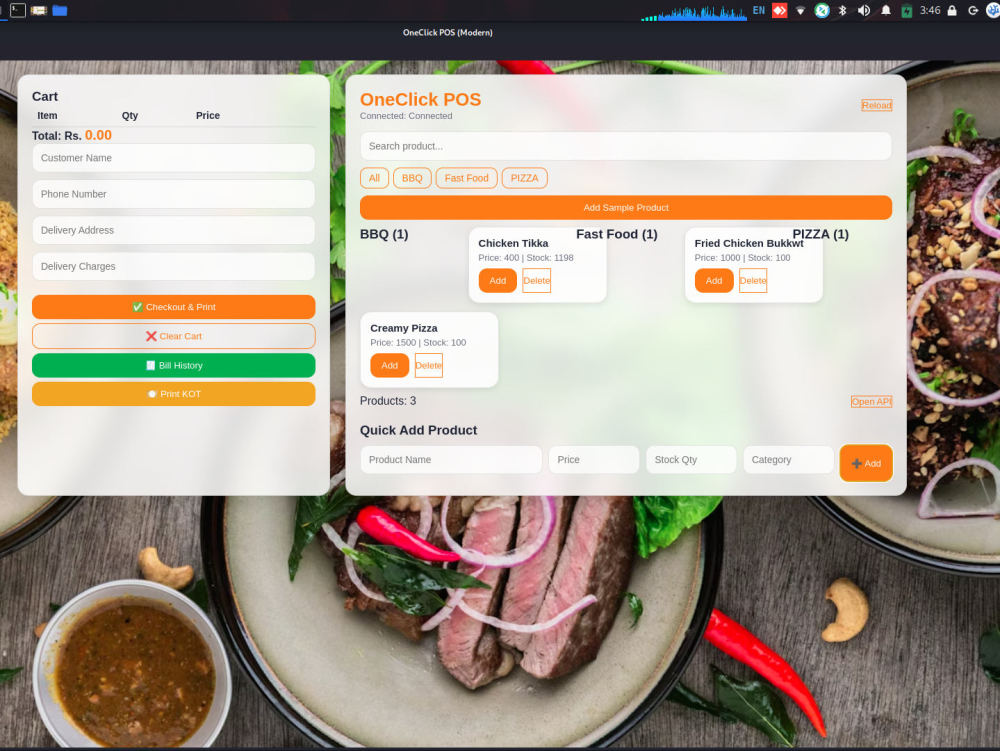
Task: Open the Bluetooth tray icon
Action: click(x=842, y=10)
